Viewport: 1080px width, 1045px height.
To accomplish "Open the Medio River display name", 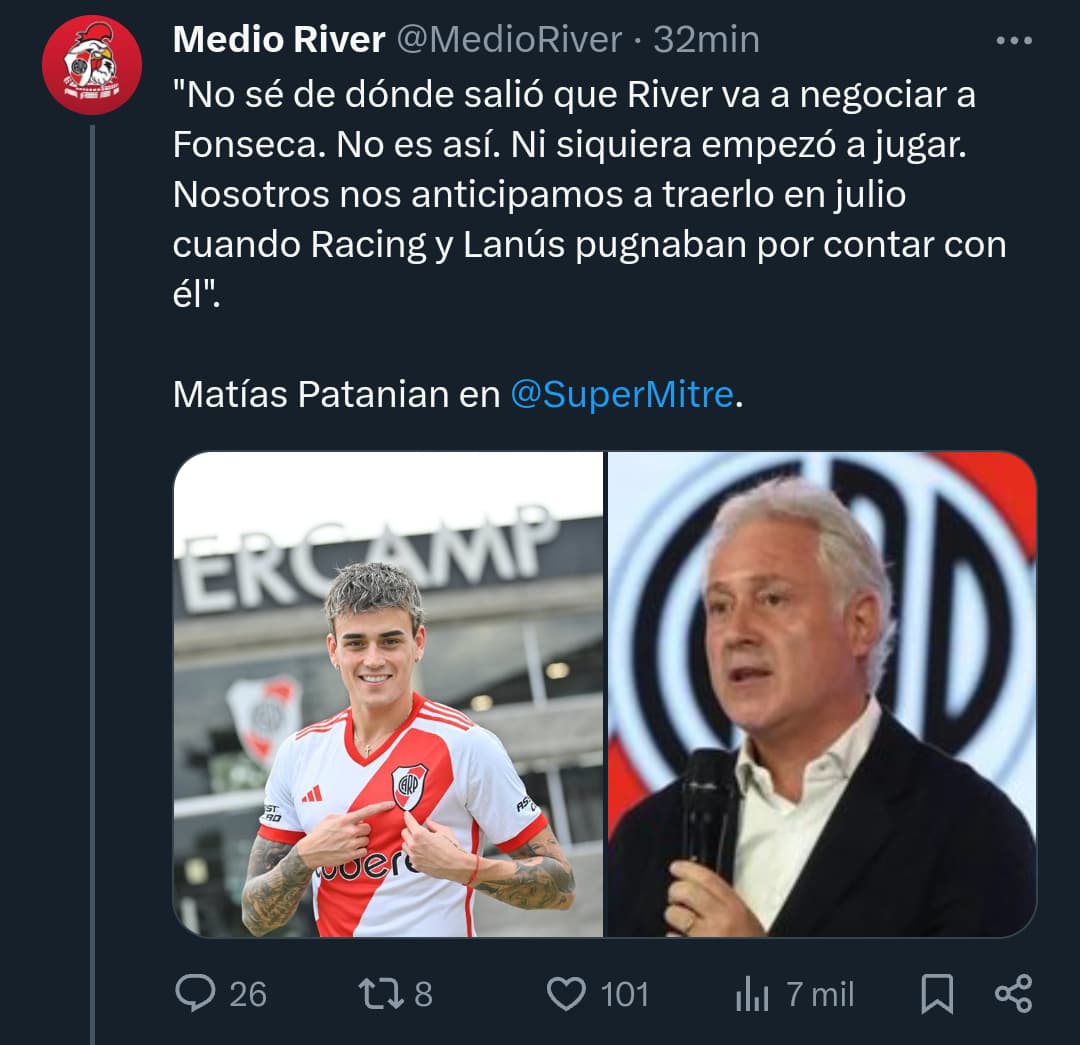I will 279,39.
